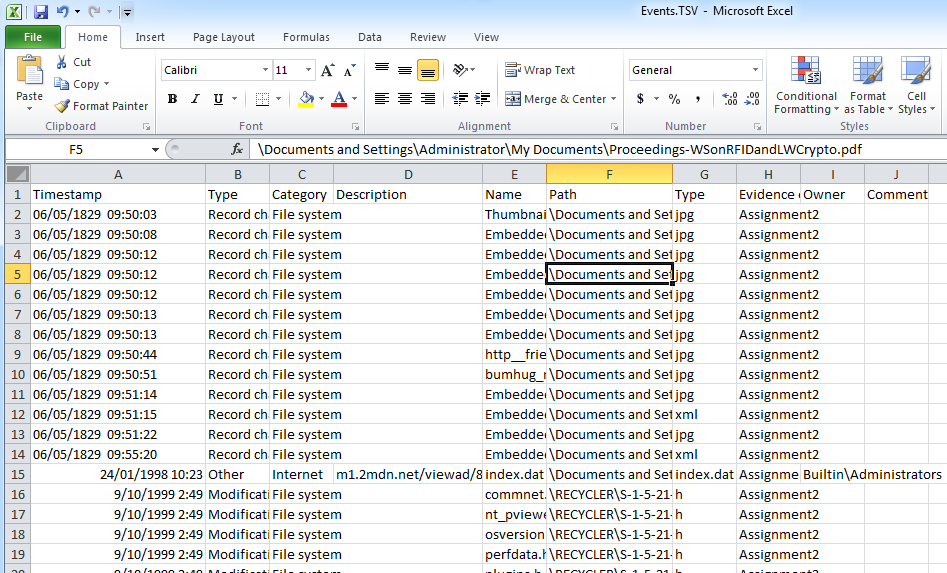This screenshot has height=573, width=947.
Task: Toggle Top Align
Action: click(x=382, y=70)
